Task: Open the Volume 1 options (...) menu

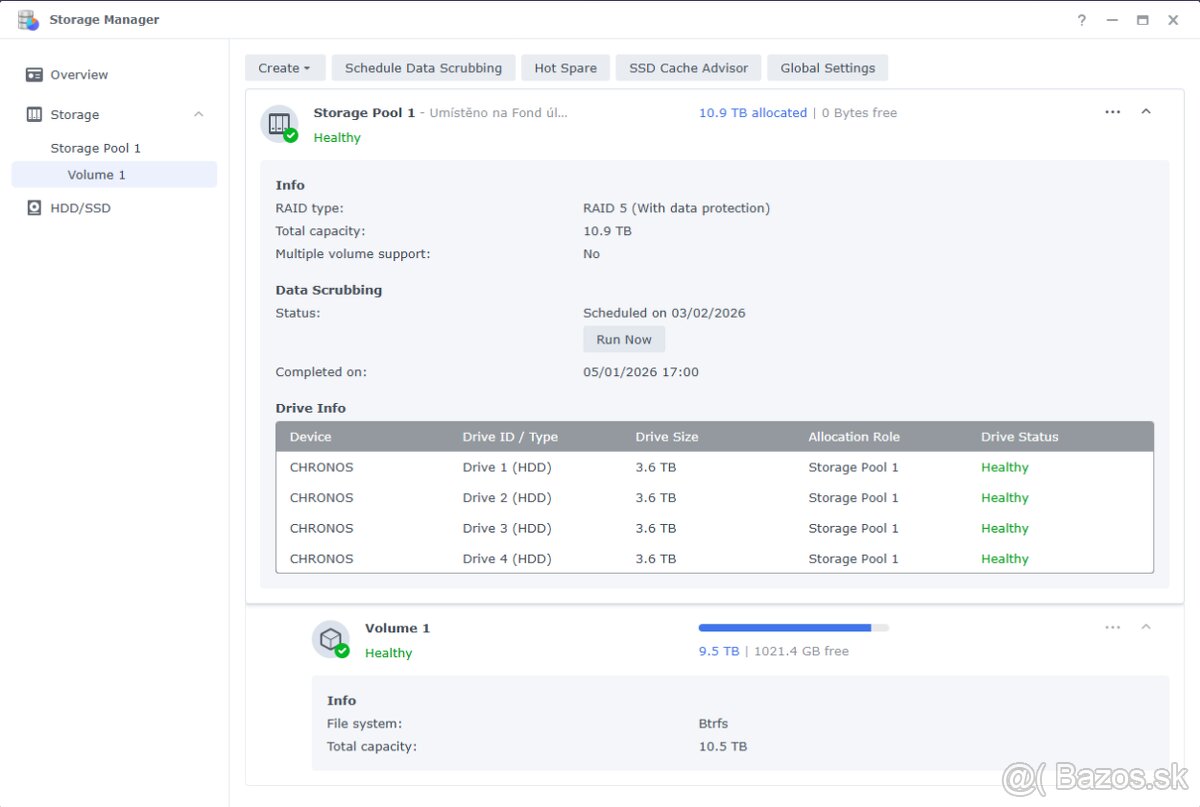Action: 1112,627
